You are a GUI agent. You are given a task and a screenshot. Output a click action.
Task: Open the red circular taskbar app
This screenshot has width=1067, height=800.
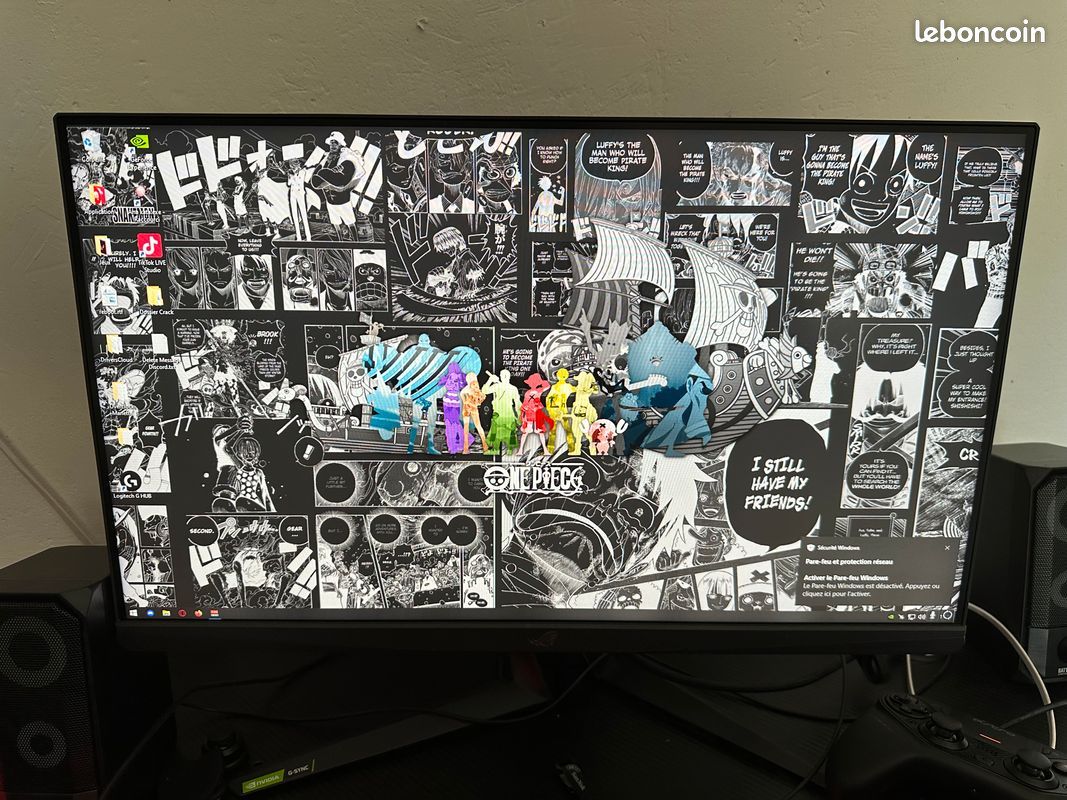click(x=182, y=613)
